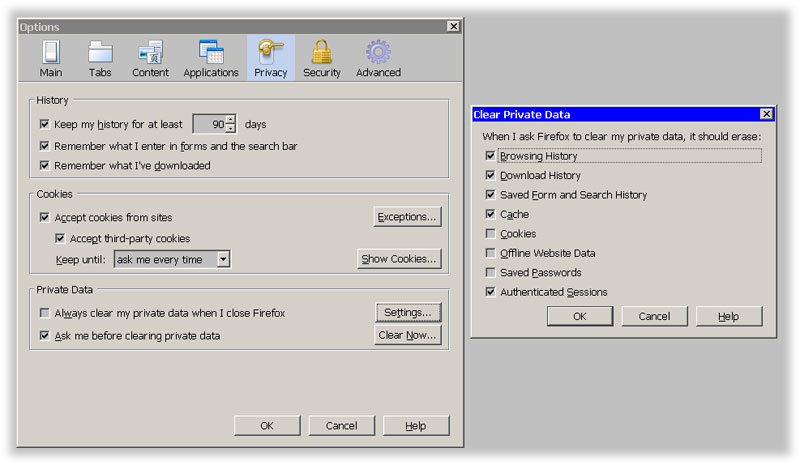Select the Applications pane icon
This screenshot has height=465, width=800.
click(x=211, y=58)
